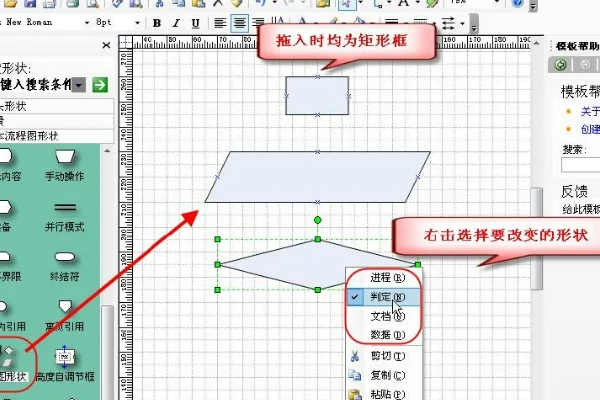
Task: Click the shape search input field
Action: pyautogui.click(x=36, y=85)
